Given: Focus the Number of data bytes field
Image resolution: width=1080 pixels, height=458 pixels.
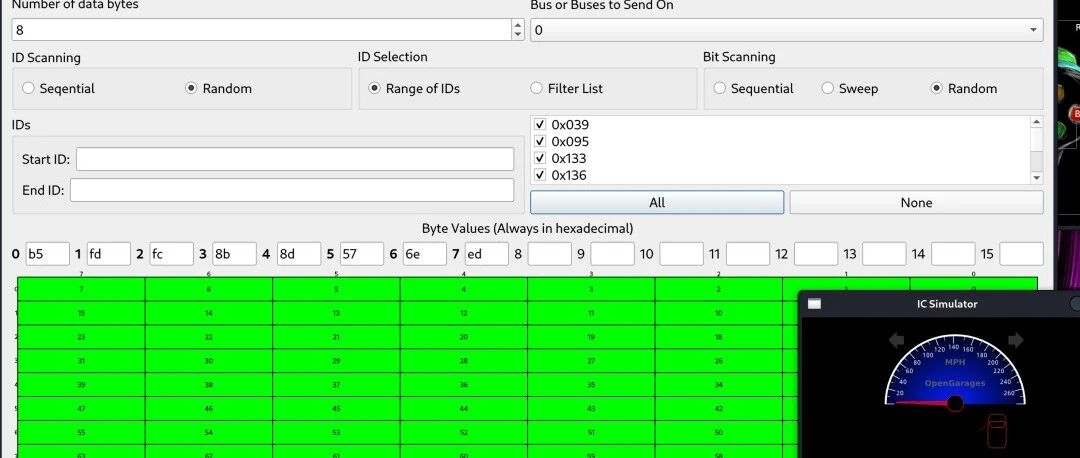Looking at the screenshot, I should (x=262, y=30).
